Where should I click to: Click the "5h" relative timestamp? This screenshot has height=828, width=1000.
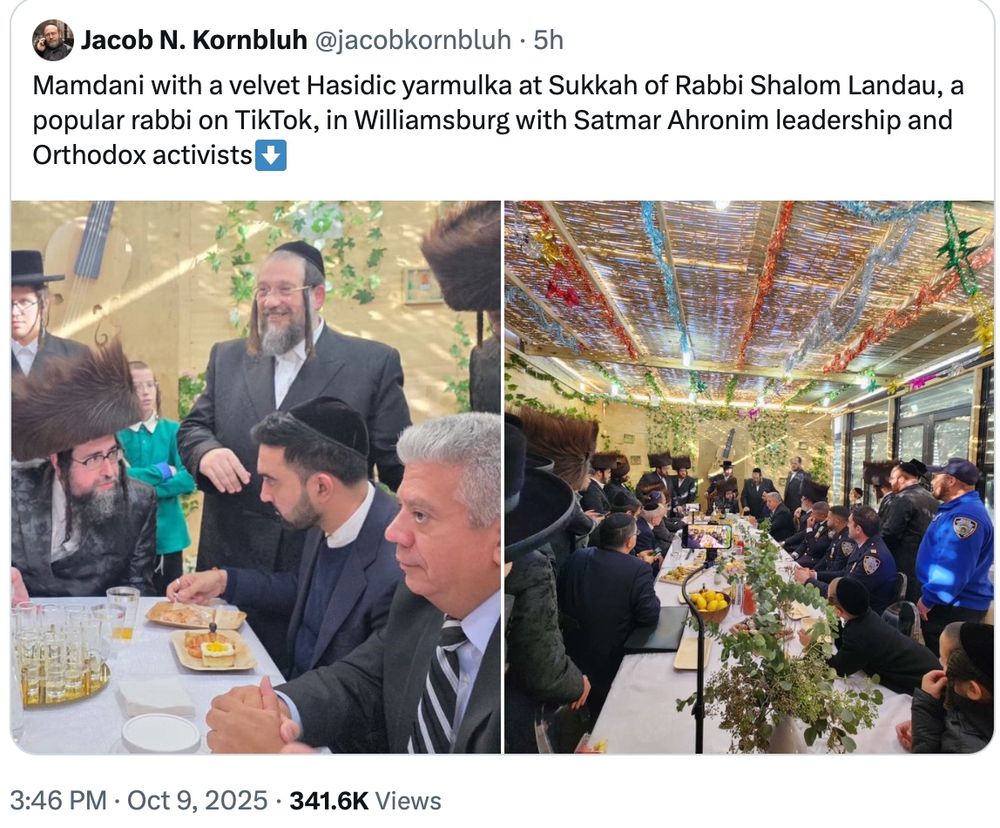(x=548, y=40)
